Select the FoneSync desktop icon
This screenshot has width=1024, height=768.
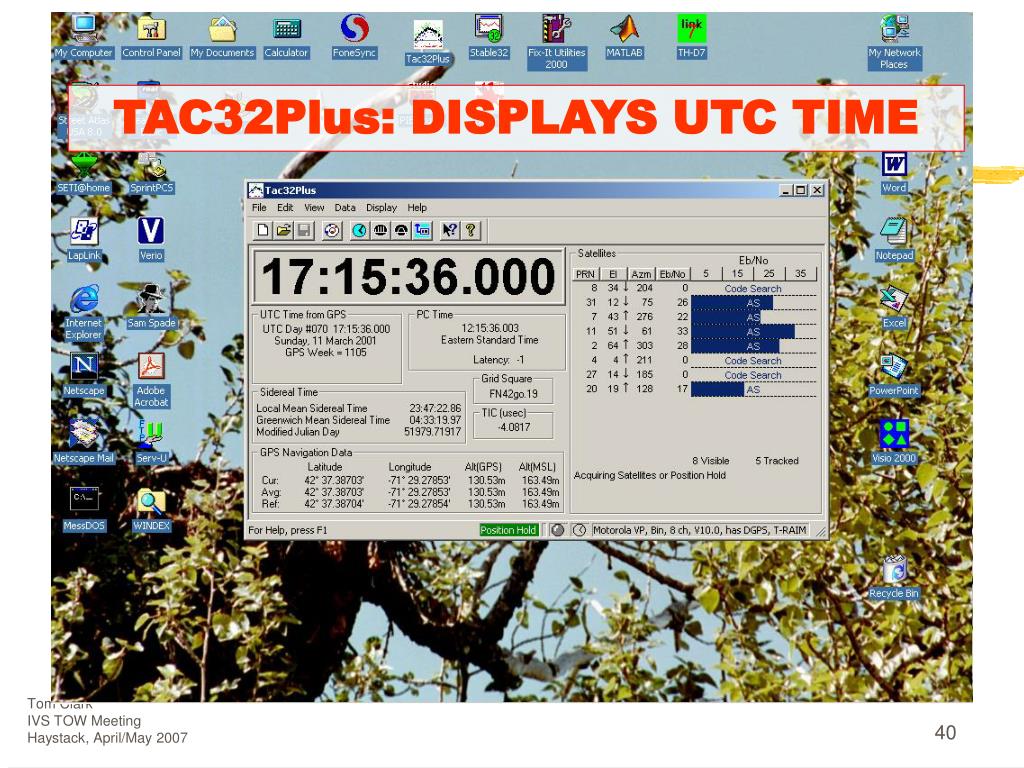pyautogui.click(x=354, y=37)
